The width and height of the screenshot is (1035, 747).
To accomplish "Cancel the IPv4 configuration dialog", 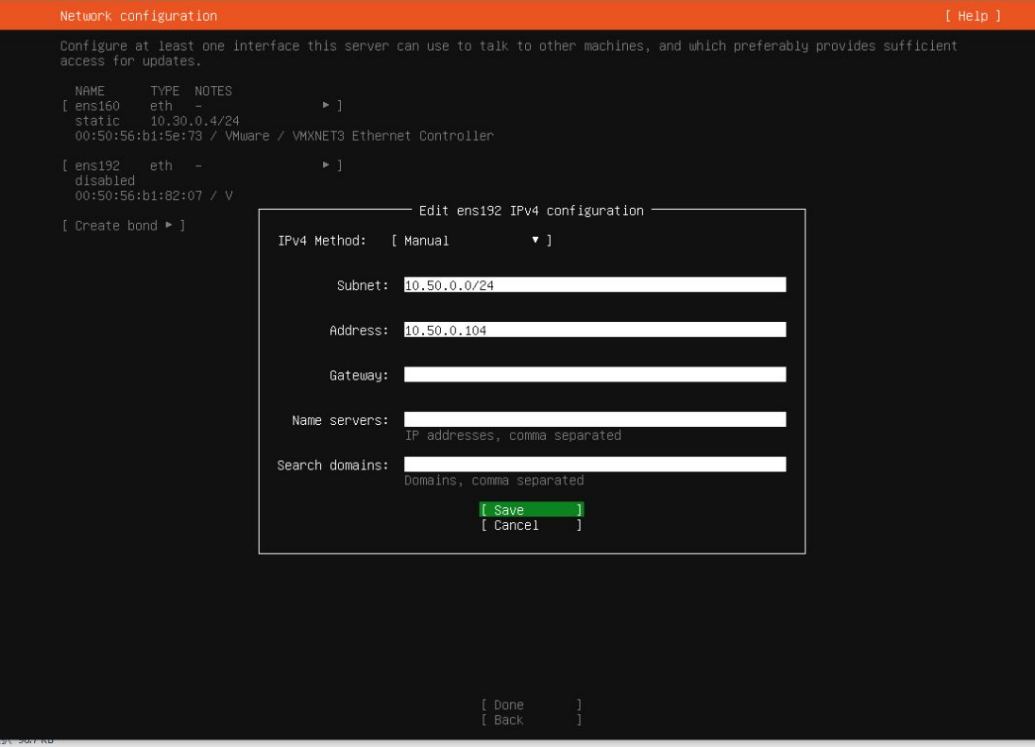I will [530, 526].
